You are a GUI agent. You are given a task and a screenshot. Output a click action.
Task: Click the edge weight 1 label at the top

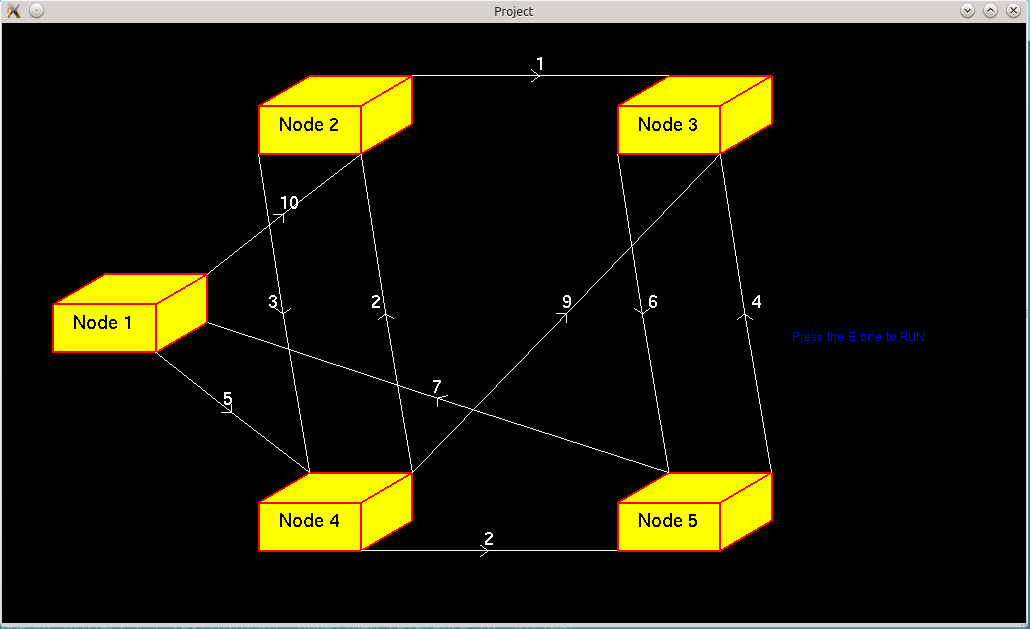point(541,62)
